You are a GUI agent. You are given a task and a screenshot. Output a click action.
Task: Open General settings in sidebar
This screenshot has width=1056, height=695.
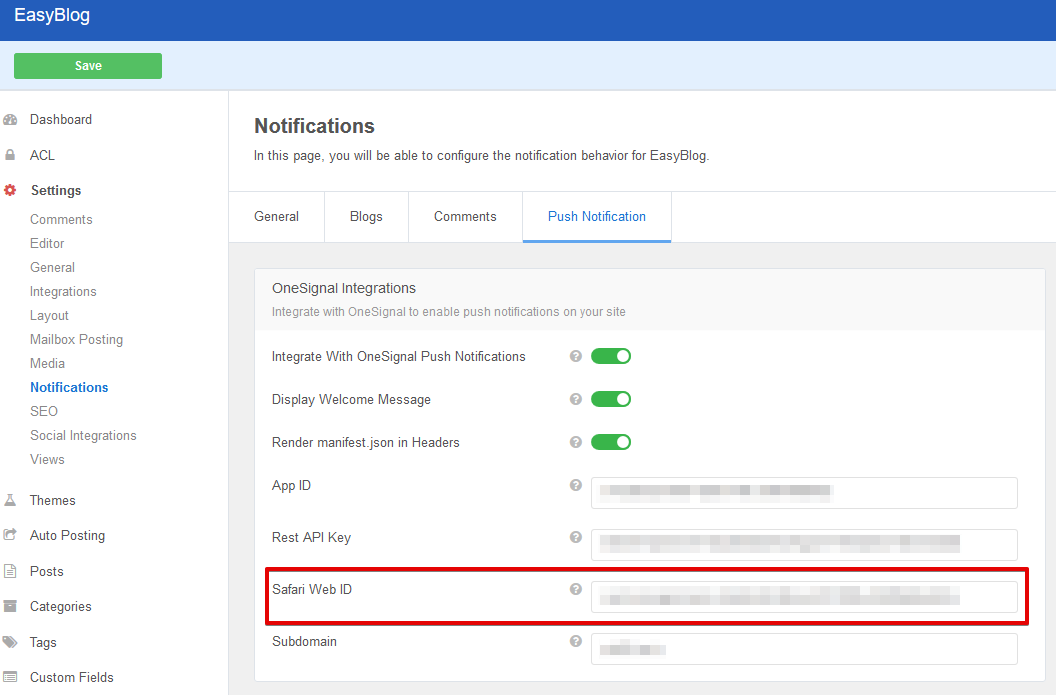[53, 267]
